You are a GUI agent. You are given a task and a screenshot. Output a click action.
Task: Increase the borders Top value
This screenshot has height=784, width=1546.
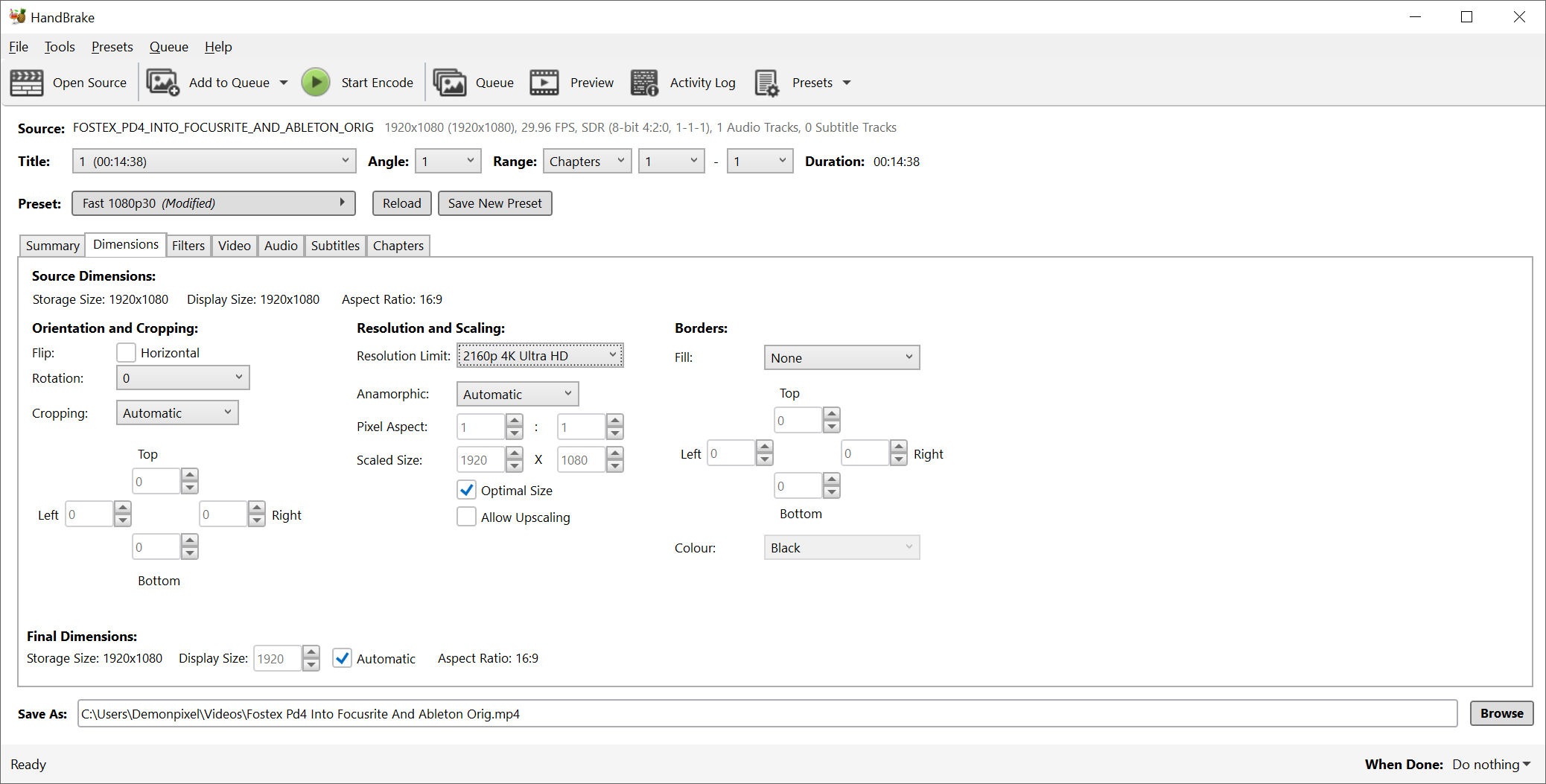tap(832, 414)
